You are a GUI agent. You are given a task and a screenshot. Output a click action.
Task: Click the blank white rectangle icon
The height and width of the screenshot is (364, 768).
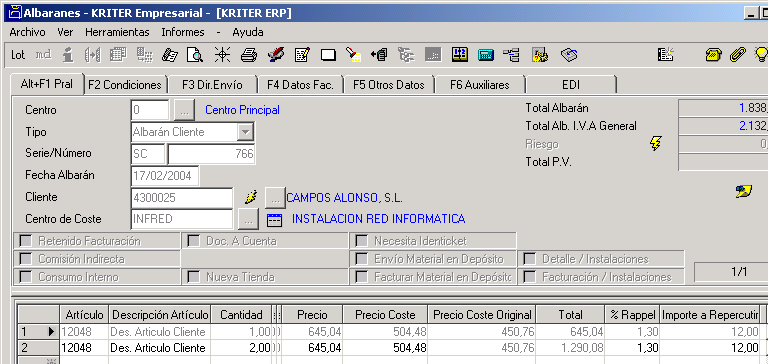click(328, 55)
